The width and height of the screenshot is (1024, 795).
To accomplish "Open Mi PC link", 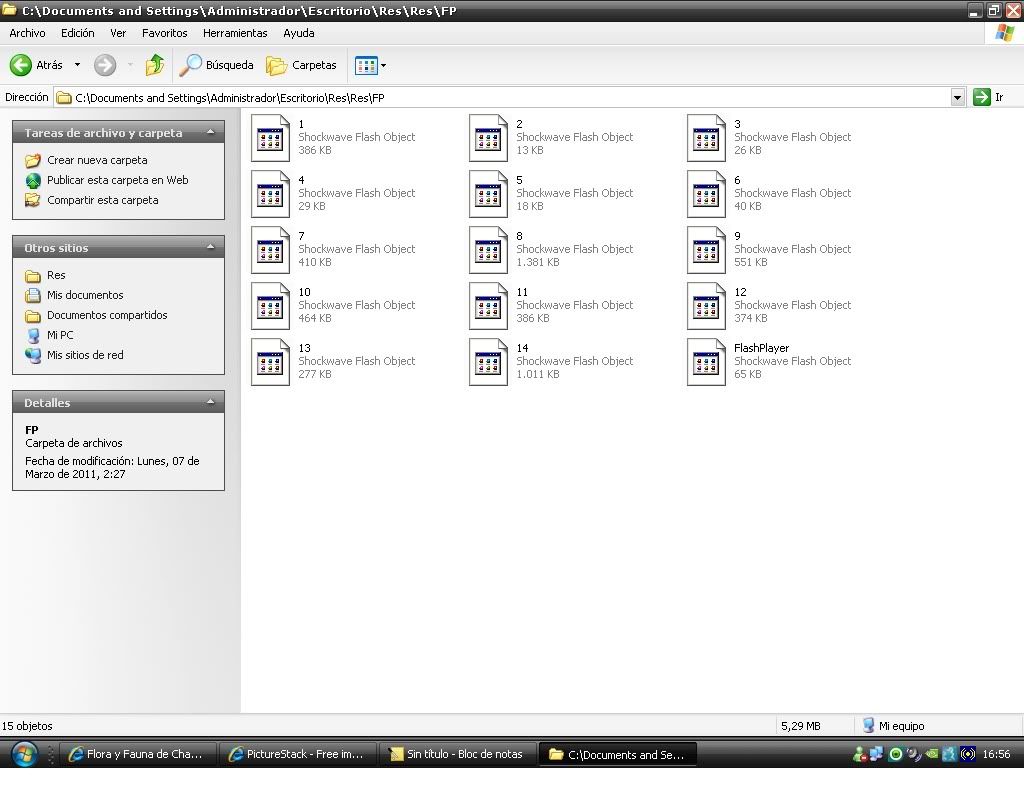I will point(60,335).
